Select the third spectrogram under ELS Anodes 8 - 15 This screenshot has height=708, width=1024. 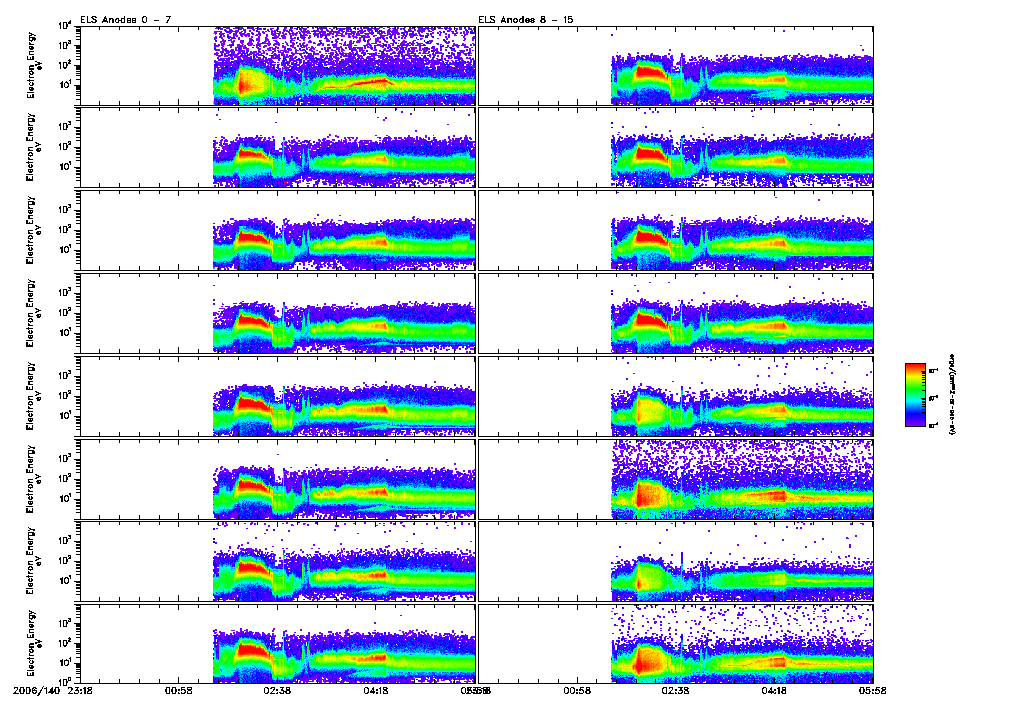675,231
